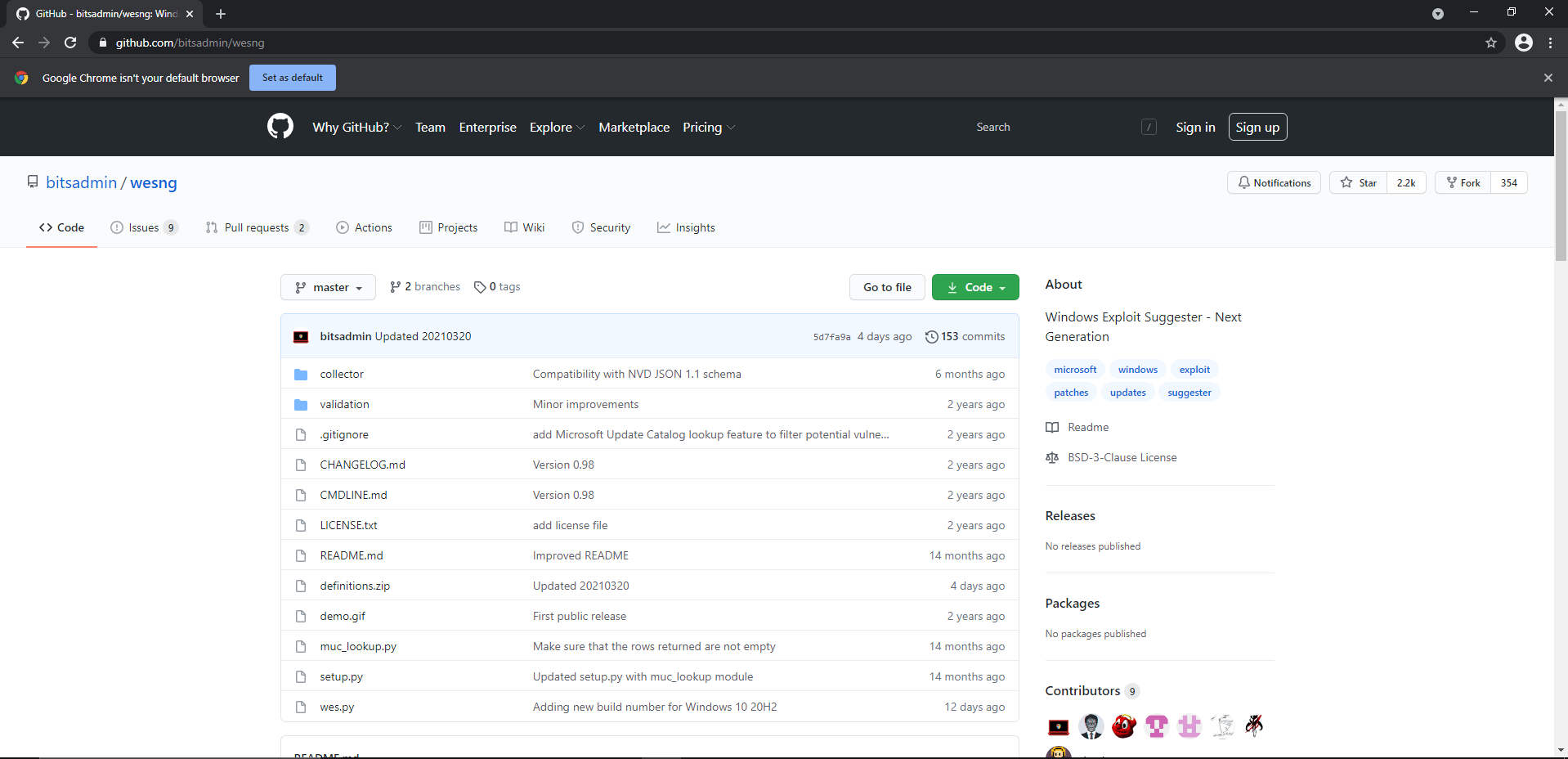
Task: Open the BSD-3-Clause License link
Action: [x=1122, y=457]
